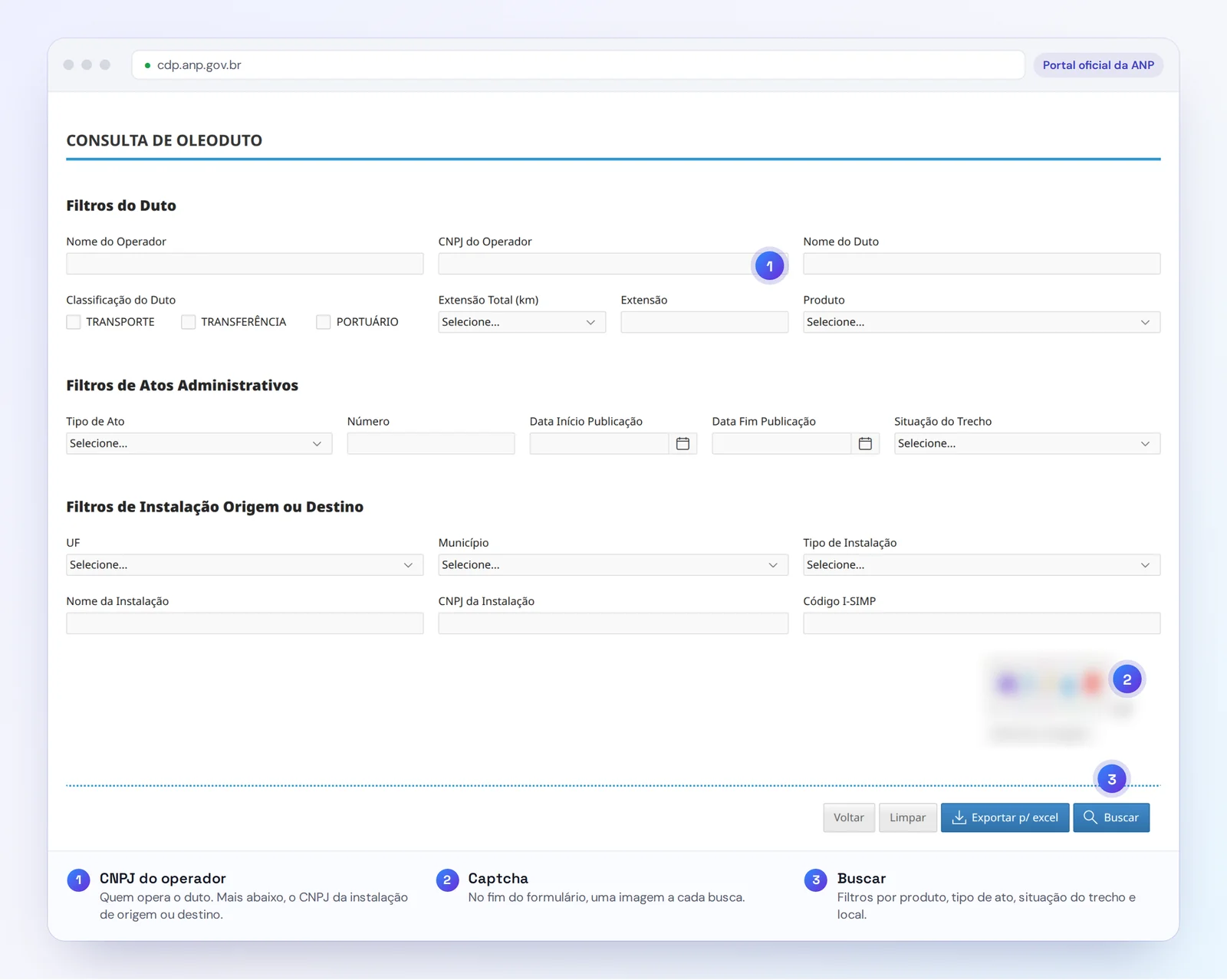
Task: Click the Filtros de Atos Administrativos heading
Action: (182, 385)
